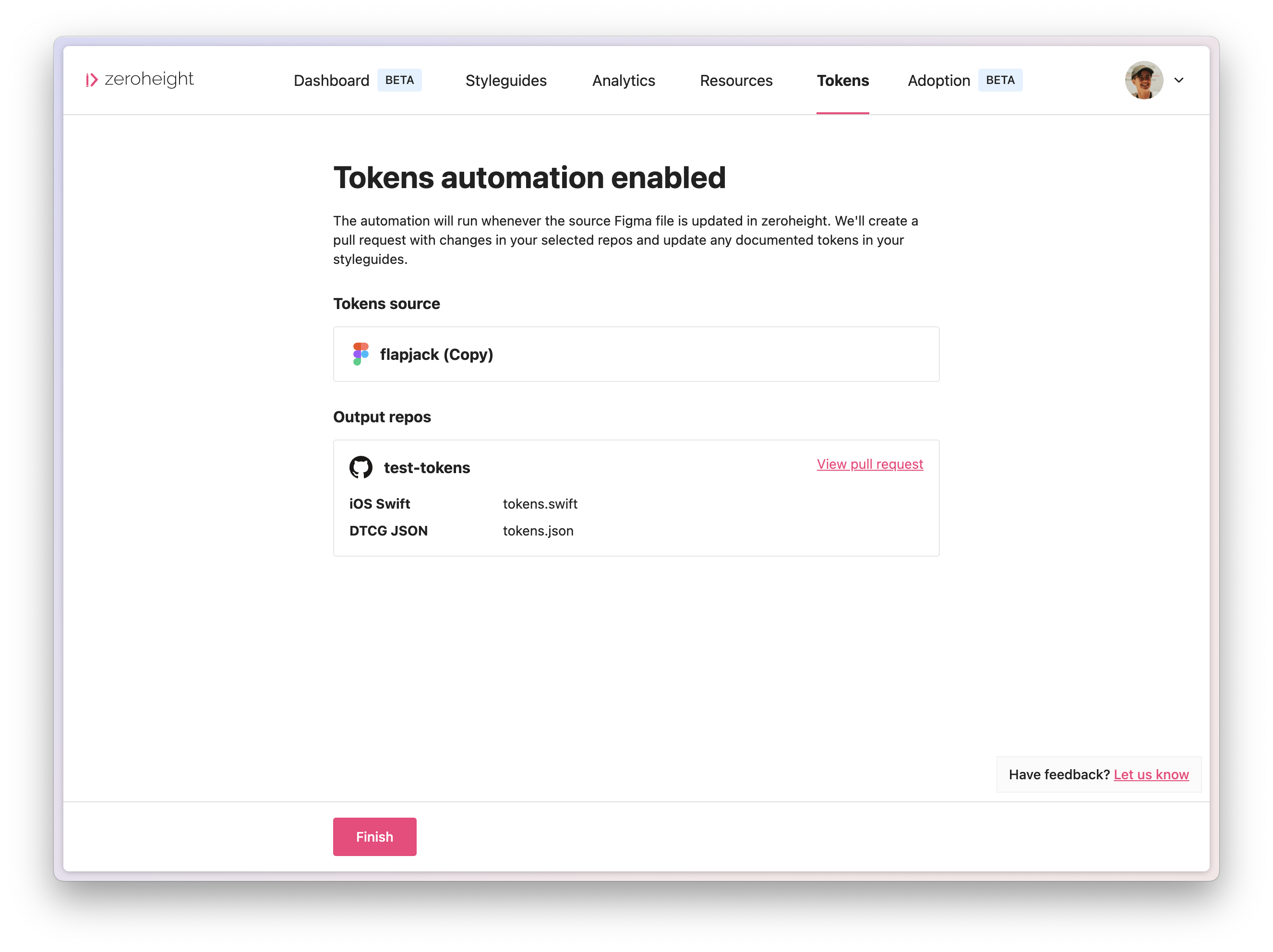Click the user avatar photo
The width and height of the screenshot is (1273, 952).
(x=1144, y=80)
